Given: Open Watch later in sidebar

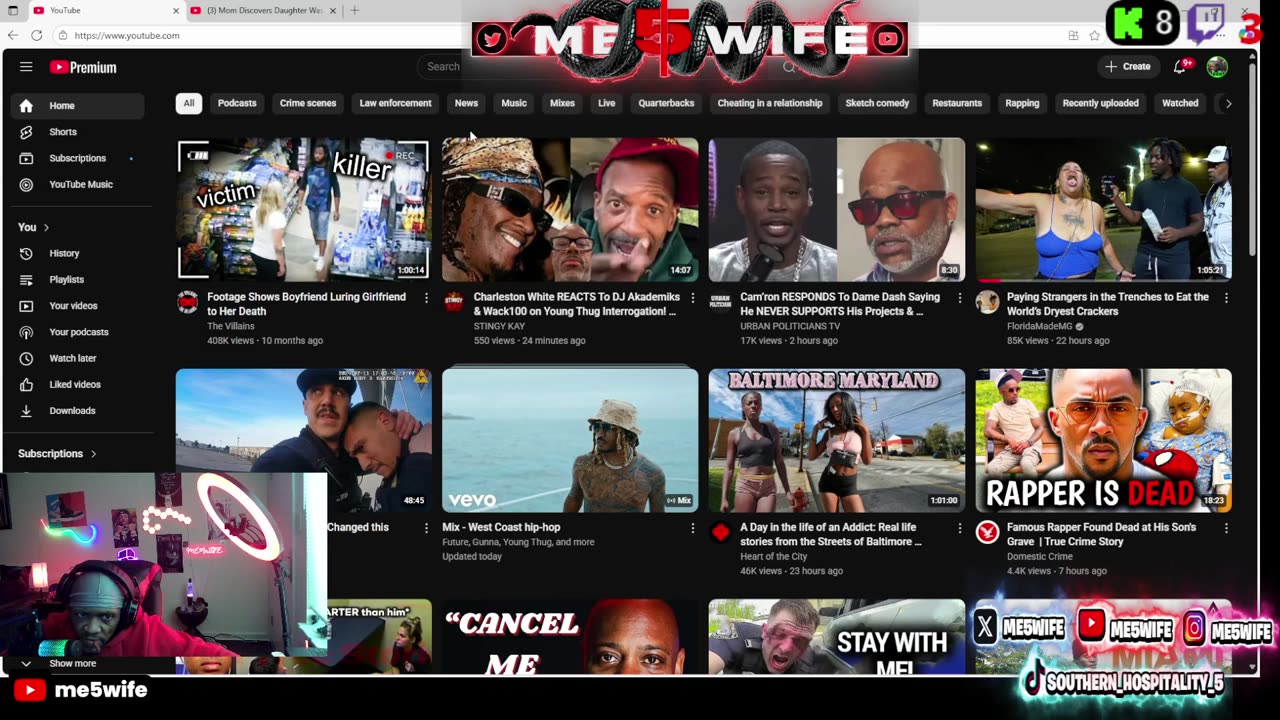Looking at the screenshot, I should pos(78,358).
